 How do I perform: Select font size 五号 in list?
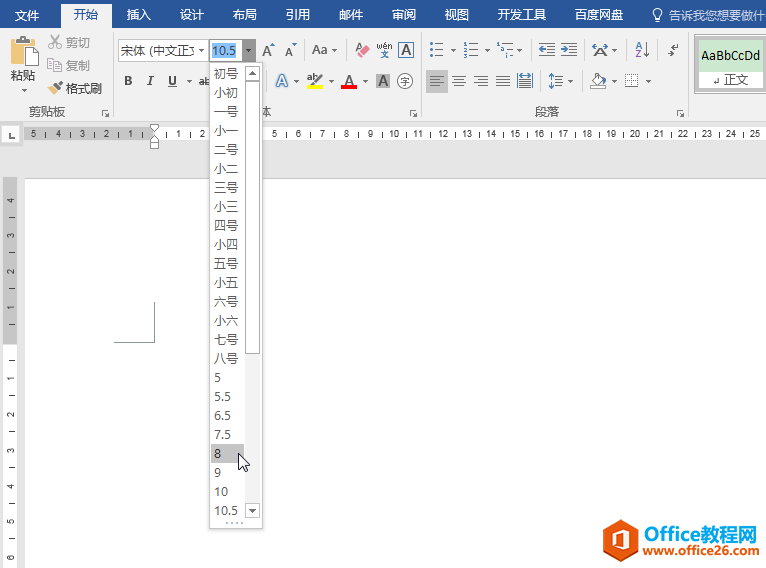[x=227, y=263]
